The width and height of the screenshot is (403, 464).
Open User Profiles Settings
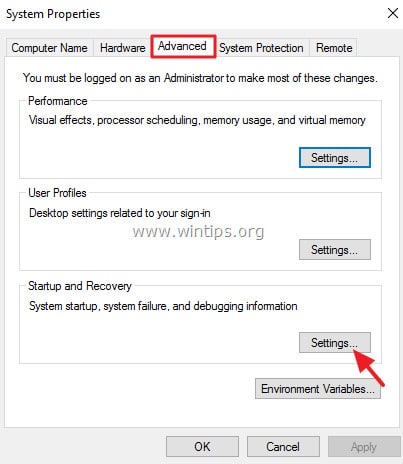335,250
